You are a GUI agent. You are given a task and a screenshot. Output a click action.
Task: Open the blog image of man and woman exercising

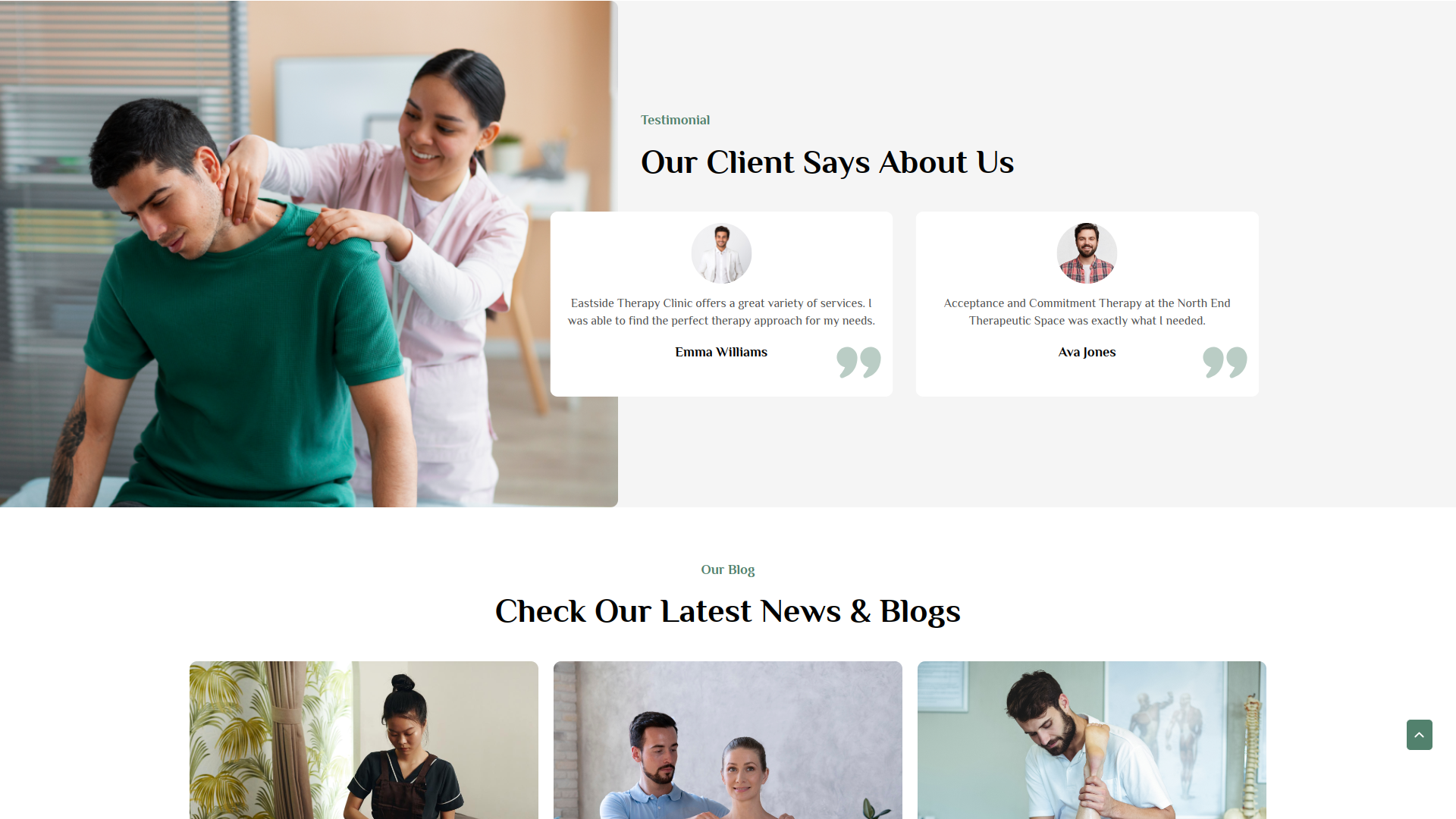pos(728,740)
